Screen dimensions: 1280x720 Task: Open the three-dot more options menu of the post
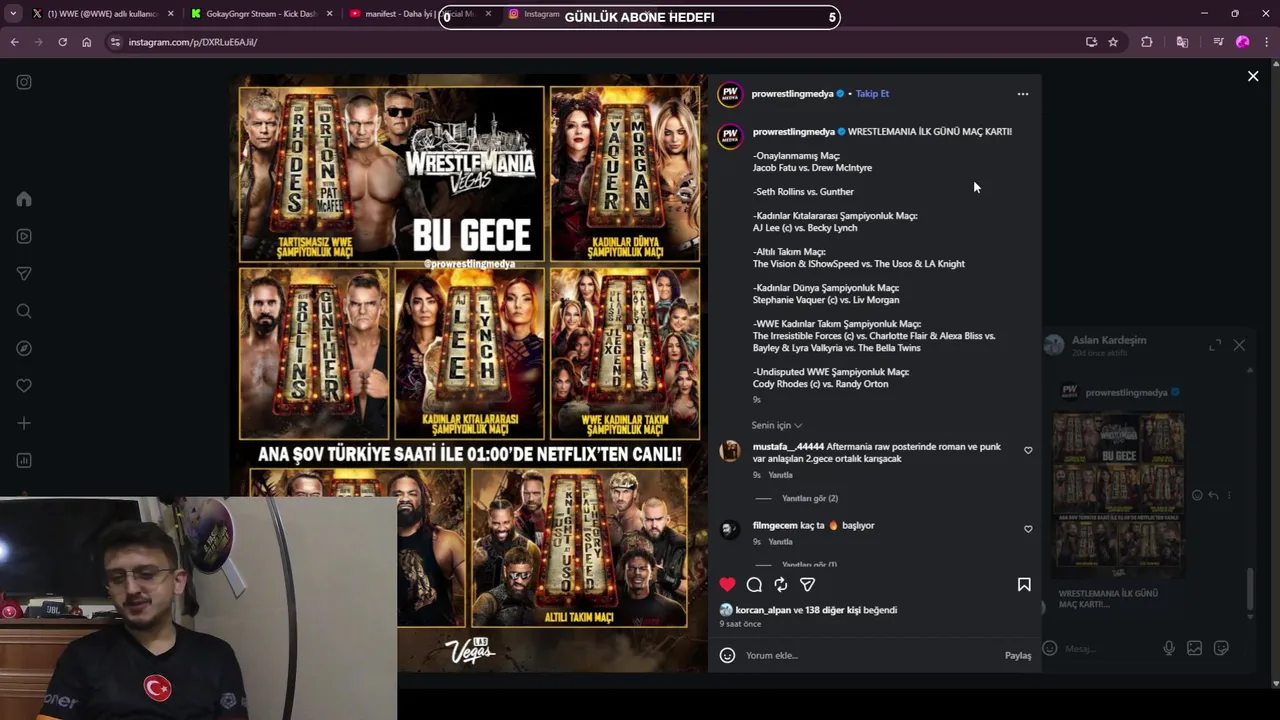coord(1022,94)
